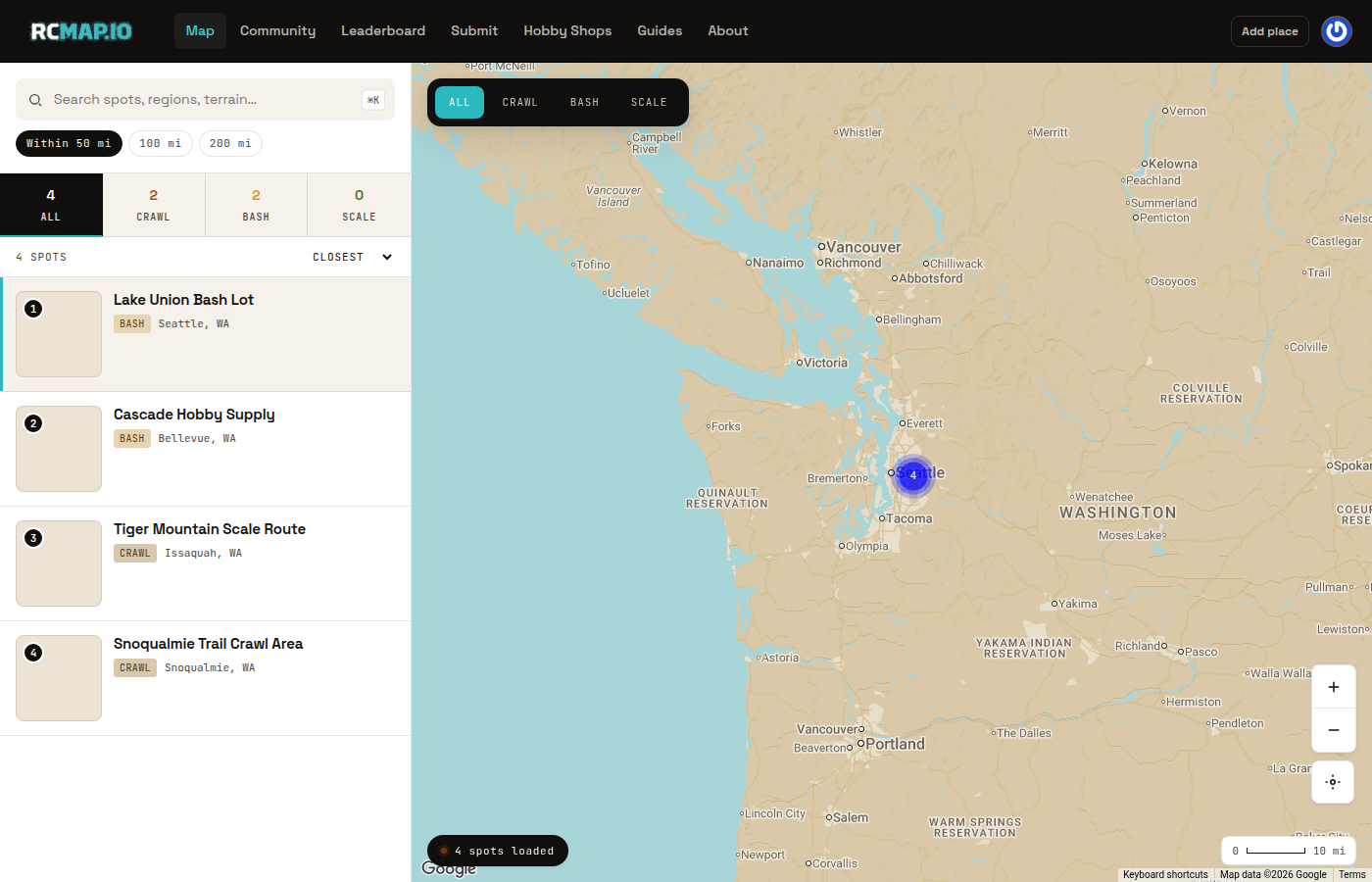Center map on my location
Screen dimensions: 1372x882
[x=1333, y=782]
